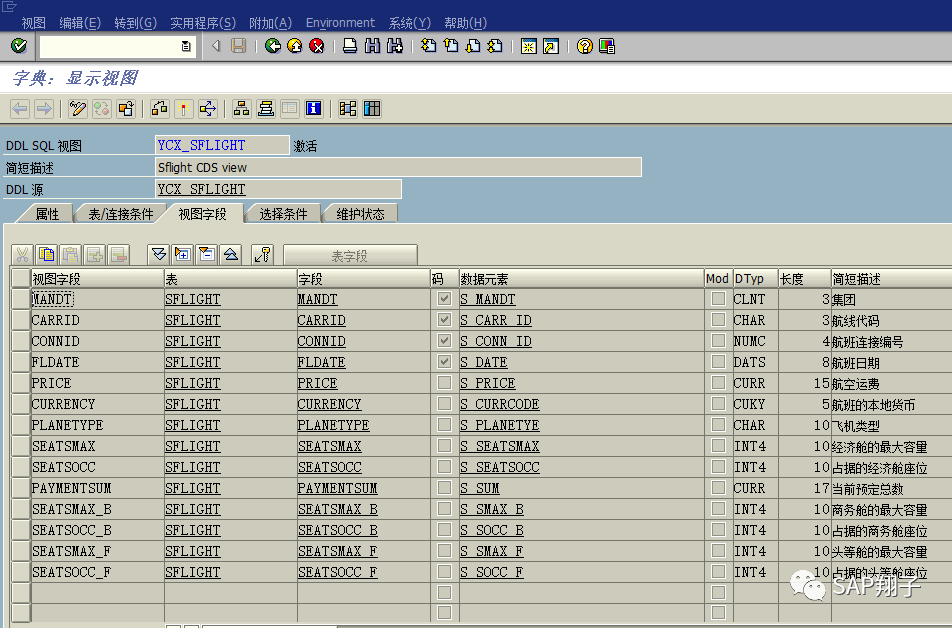Toggle key checkbox in CARRID row
The height and width of the screenshot is (628, 952).
pyautogui.click(x=444, y=319)
